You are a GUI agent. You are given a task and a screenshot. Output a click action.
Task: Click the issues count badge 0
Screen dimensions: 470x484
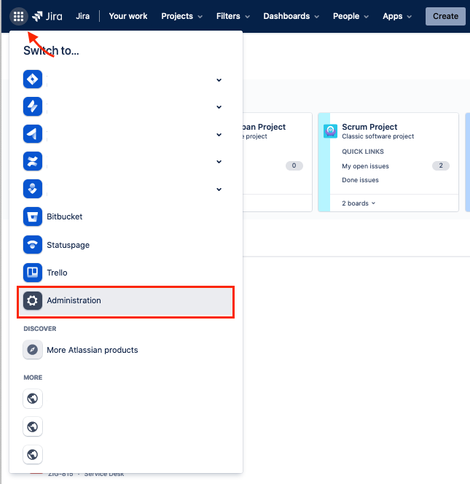pyautogui.click(x=294, y=166)
